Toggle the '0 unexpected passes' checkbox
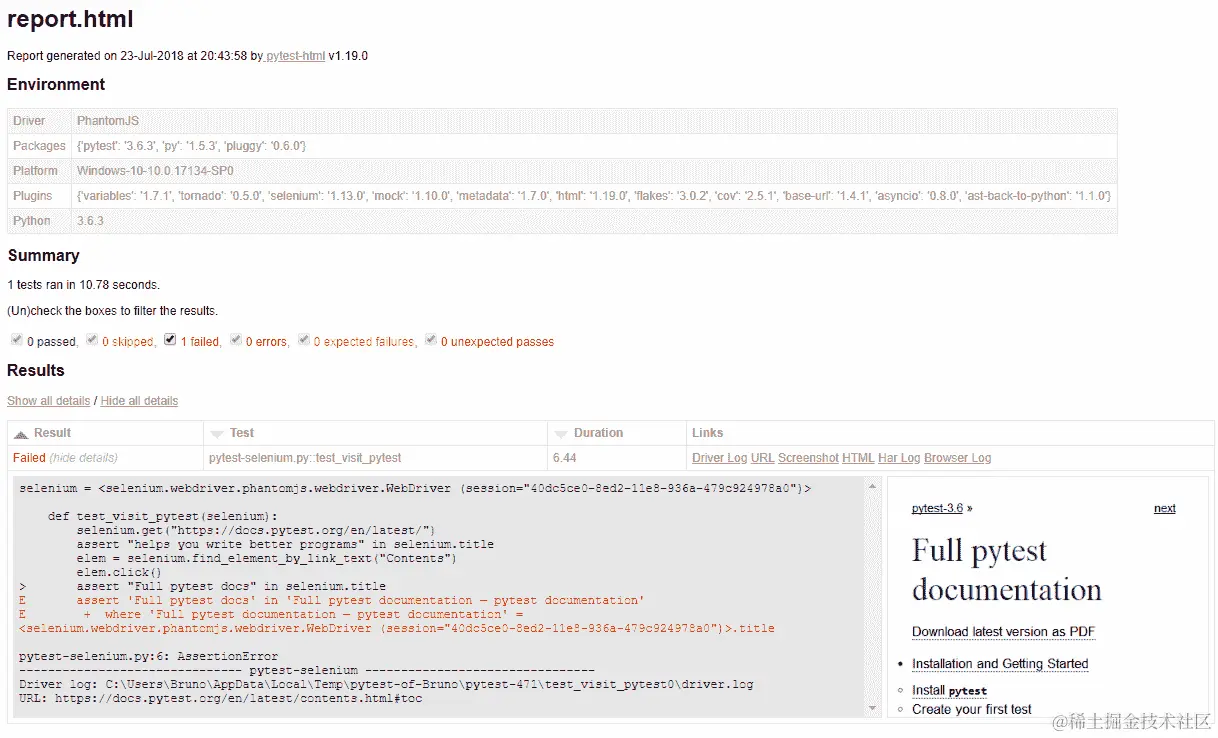The width and height of the screenshot is (1218, 738). pyautogui.click(x=431, y=340)
